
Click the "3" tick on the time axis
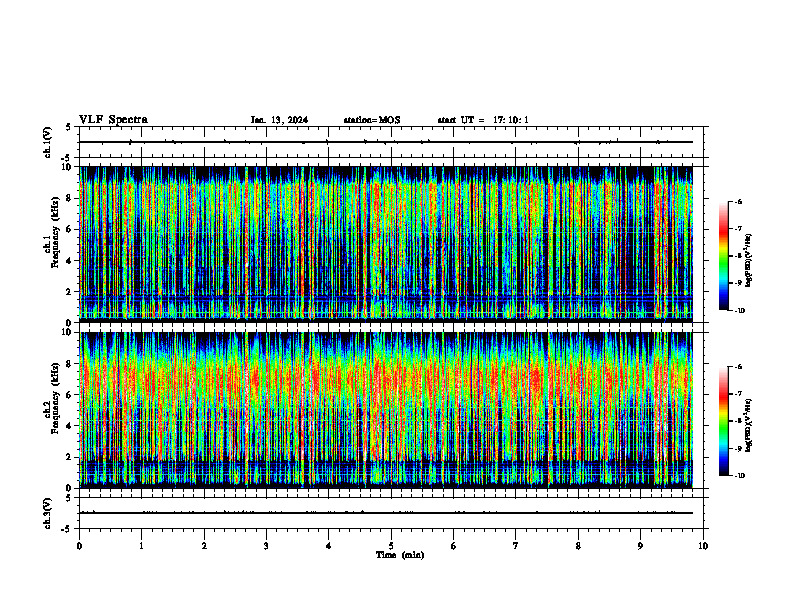point(266,546)
